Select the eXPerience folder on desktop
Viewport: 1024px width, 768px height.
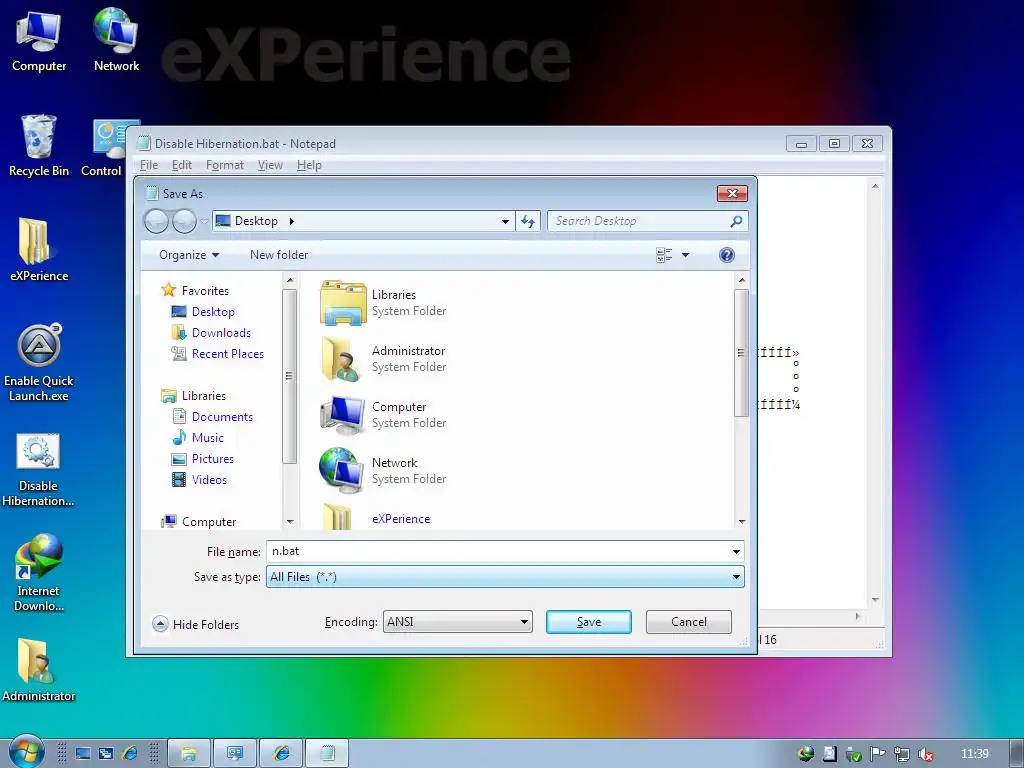coord(39,251)
